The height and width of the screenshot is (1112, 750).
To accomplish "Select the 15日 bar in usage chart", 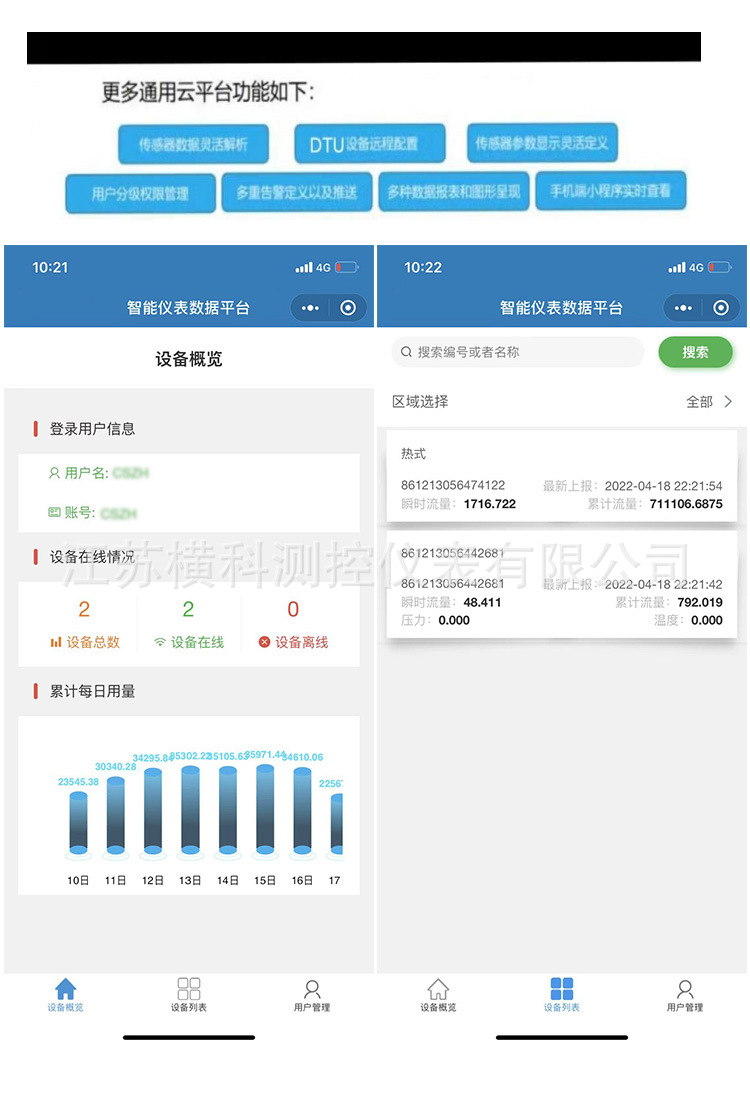I will 265,809.
